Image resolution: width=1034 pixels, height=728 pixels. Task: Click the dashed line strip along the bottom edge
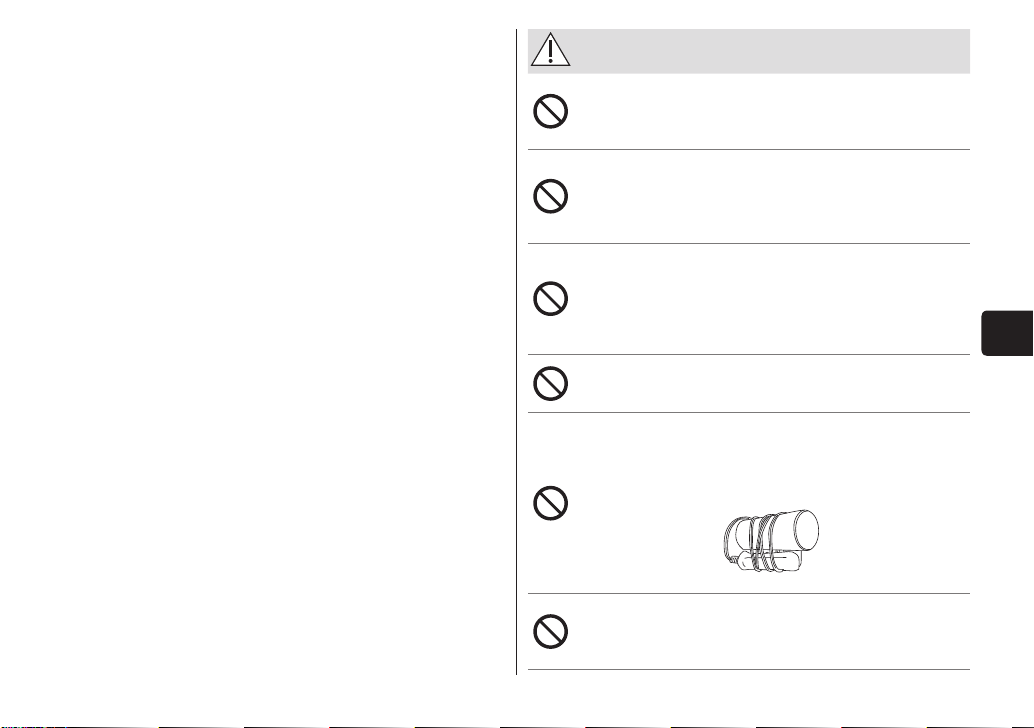click(517, 727)
